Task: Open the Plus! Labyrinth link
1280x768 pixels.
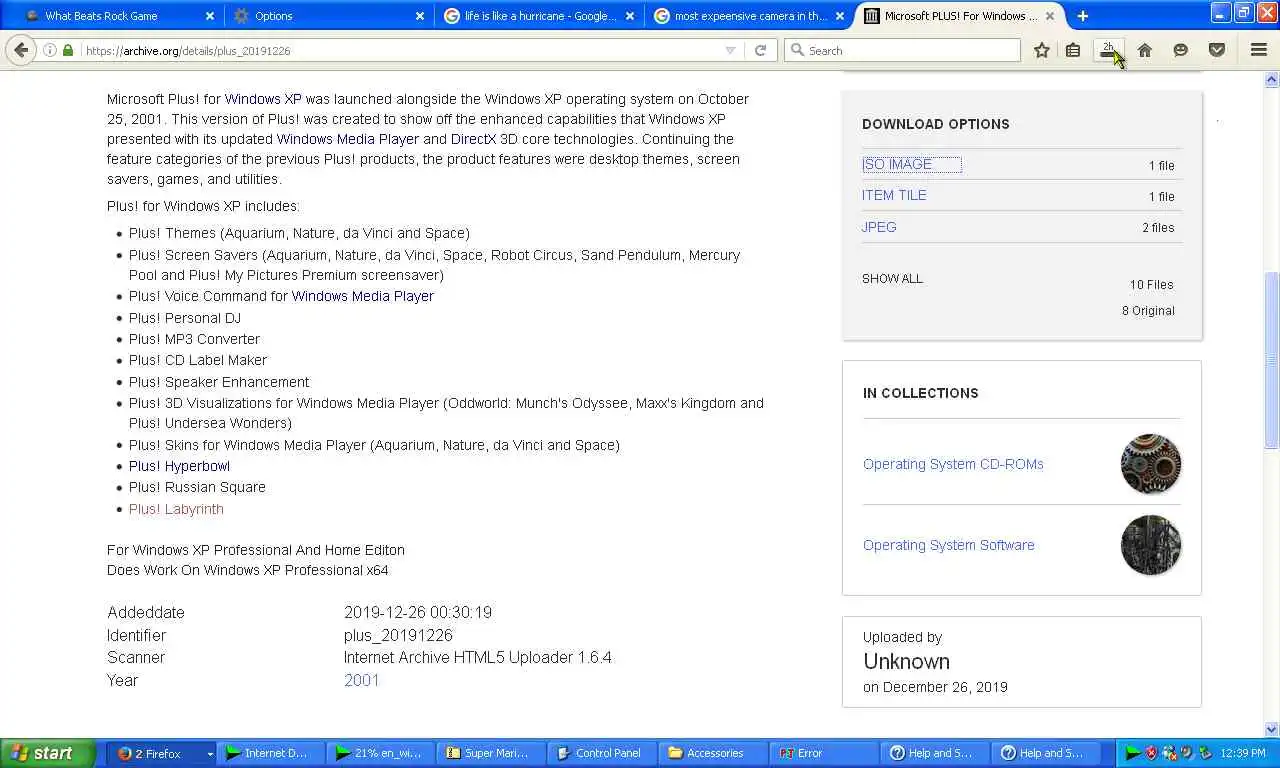Action: click(x=176, y=509)
